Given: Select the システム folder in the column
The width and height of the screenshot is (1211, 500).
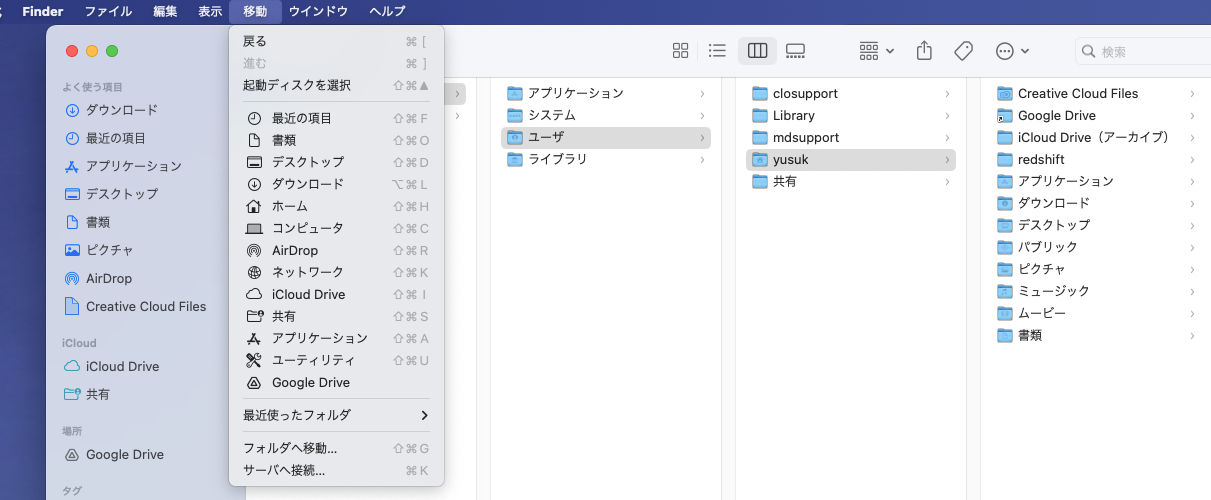Looking at the screenshot, I should pyautogui.click(x=606, y=115).
